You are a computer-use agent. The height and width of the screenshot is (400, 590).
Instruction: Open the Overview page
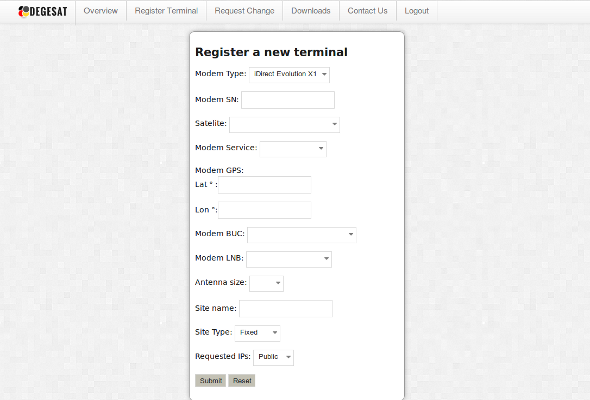click(x=101, y=11)
